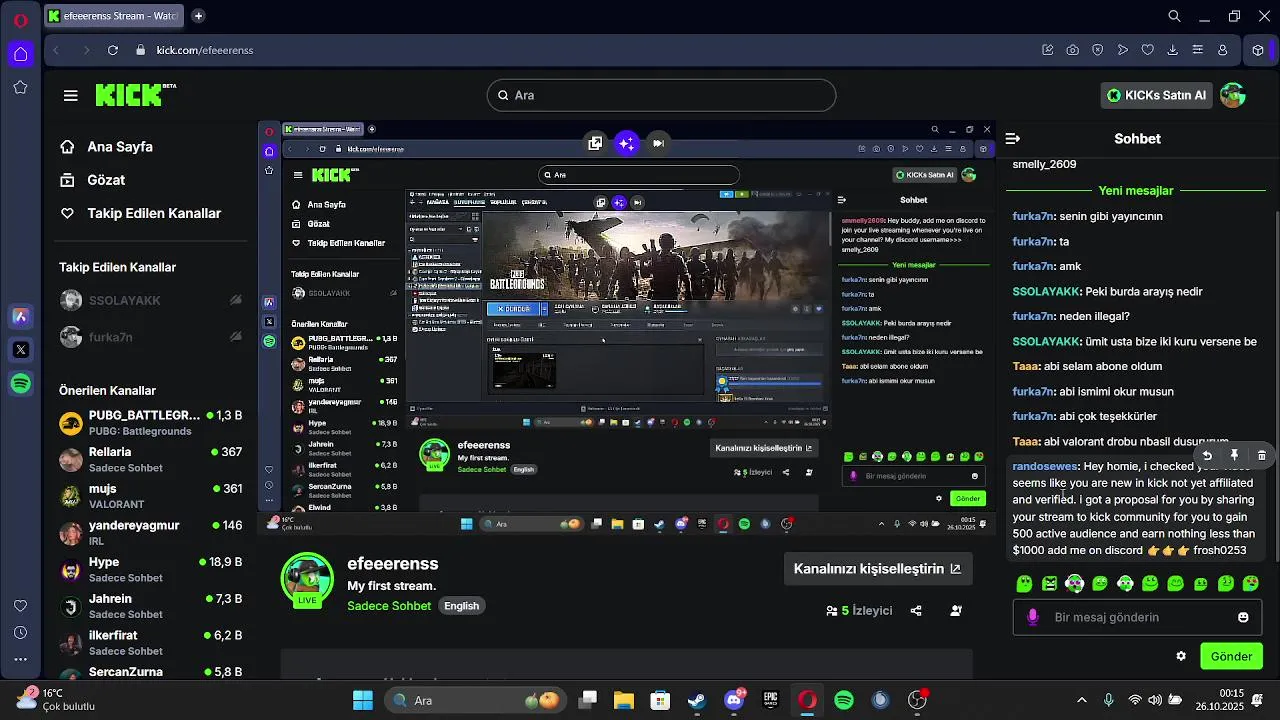Click the snapshot camera icon in address bar

pos(1072,50)
